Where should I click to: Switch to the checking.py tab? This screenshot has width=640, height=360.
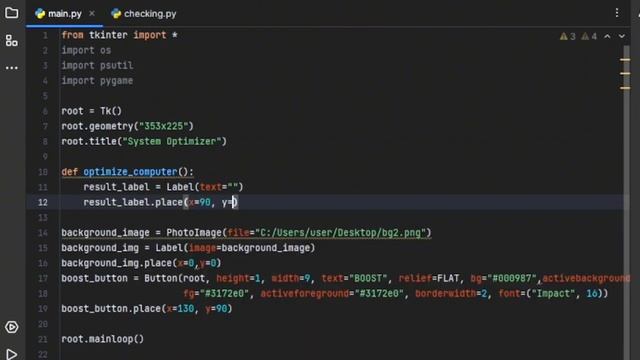click(144, 13)
